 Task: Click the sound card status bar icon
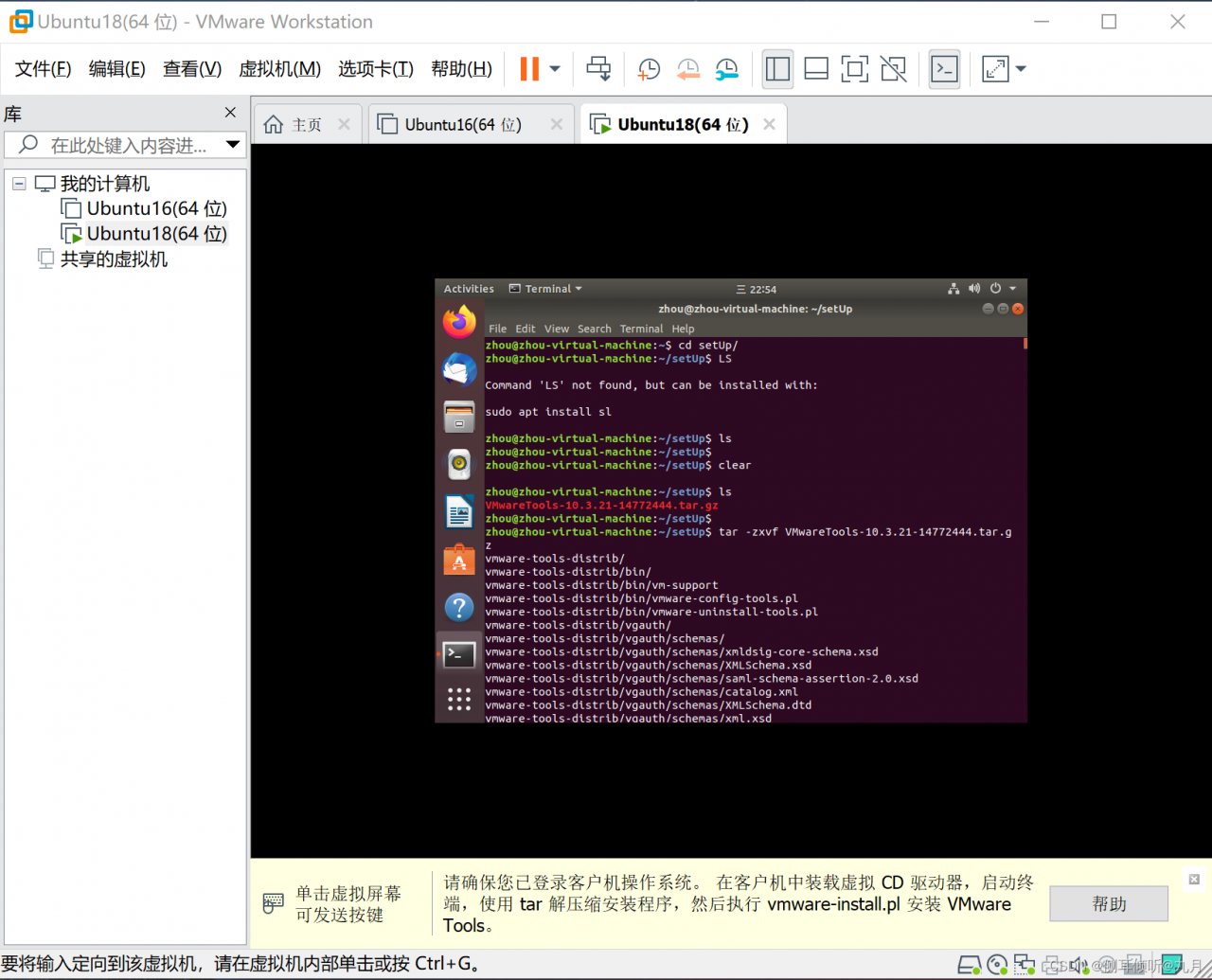[x=1079, y=965]
